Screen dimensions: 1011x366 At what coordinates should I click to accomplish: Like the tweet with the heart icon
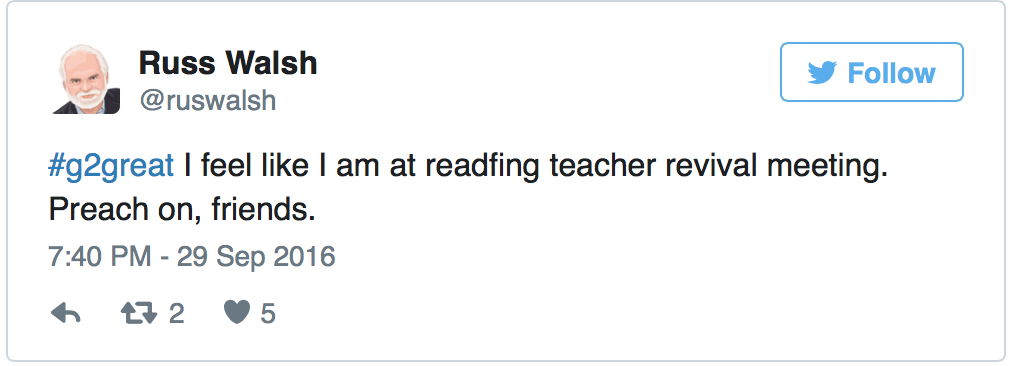(237, 313)
